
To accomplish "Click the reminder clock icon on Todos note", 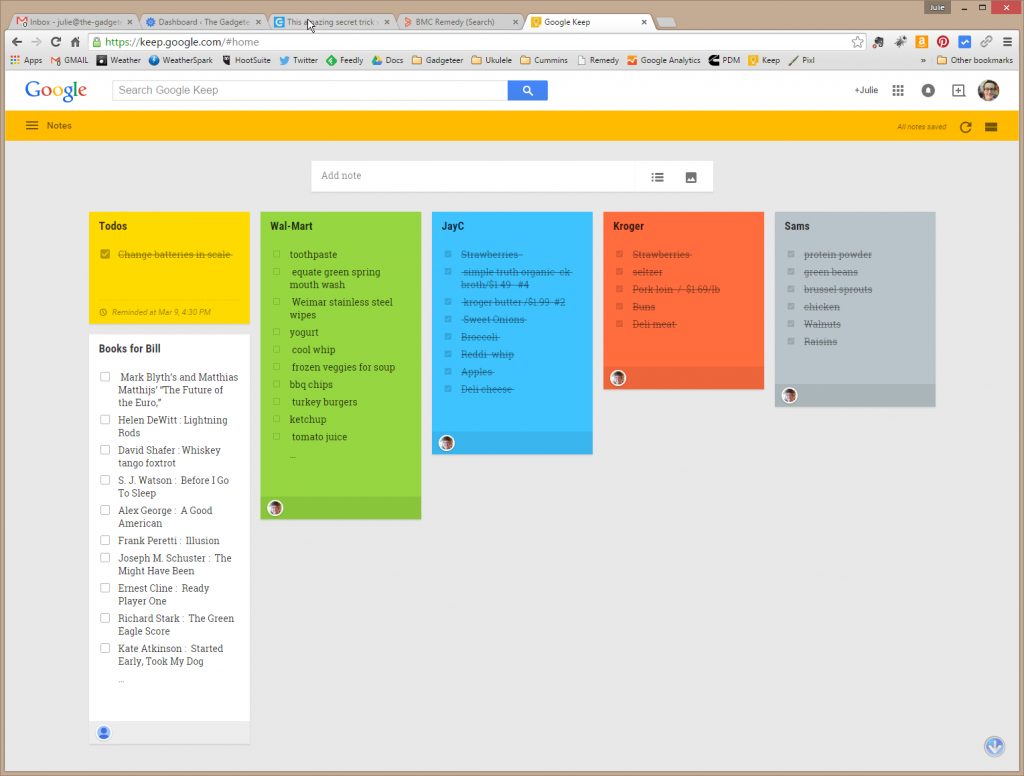I will (103, 312).
